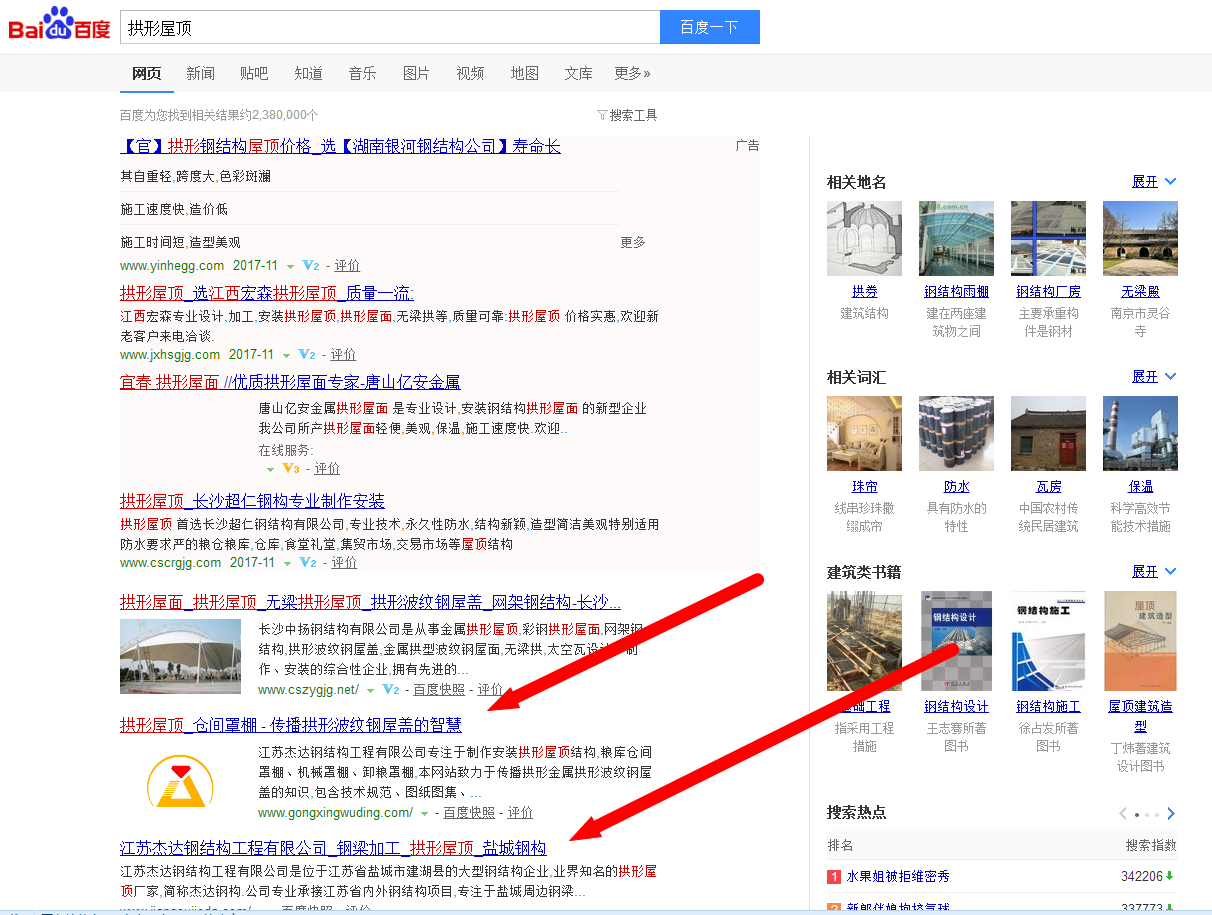1212x915 pixels.
Task: Open 百度快照 for www.gongxingwuding.com result
Action: 469,813
